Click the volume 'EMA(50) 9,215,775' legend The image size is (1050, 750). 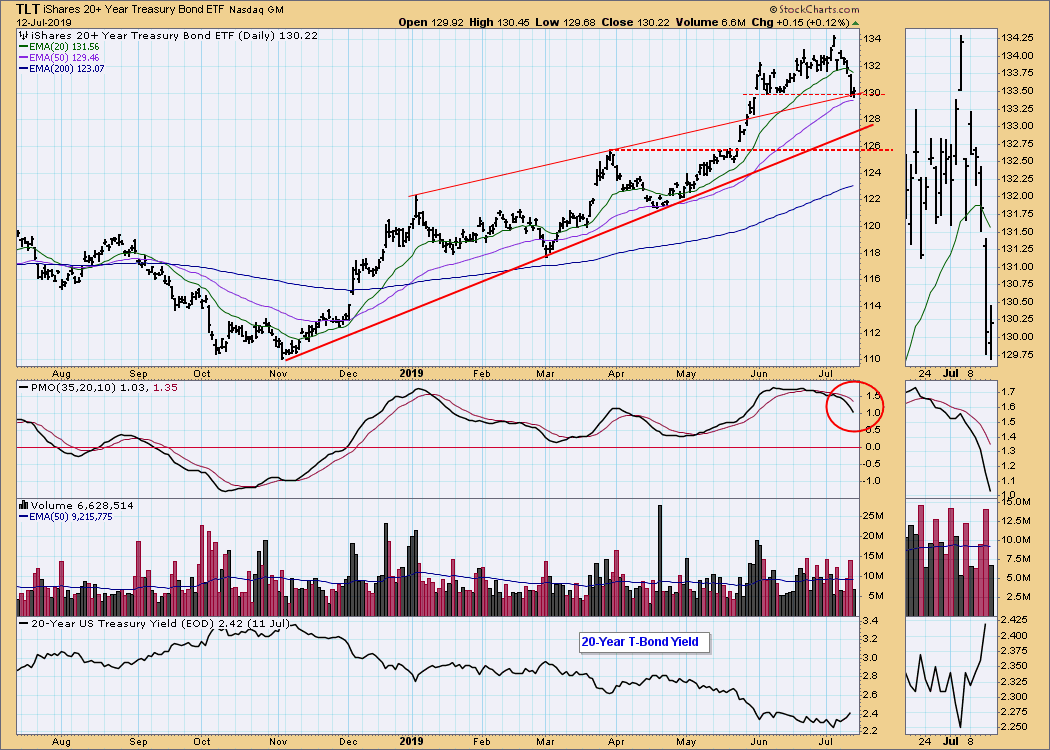click(x=66, y=517)
